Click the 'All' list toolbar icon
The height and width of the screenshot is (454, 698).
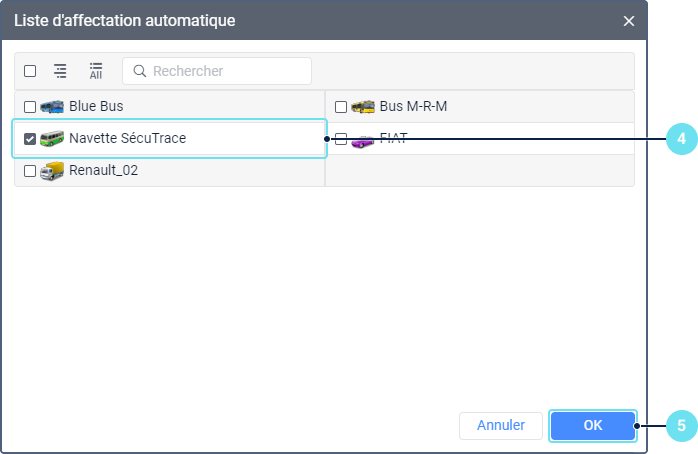[x=96, y=71]
